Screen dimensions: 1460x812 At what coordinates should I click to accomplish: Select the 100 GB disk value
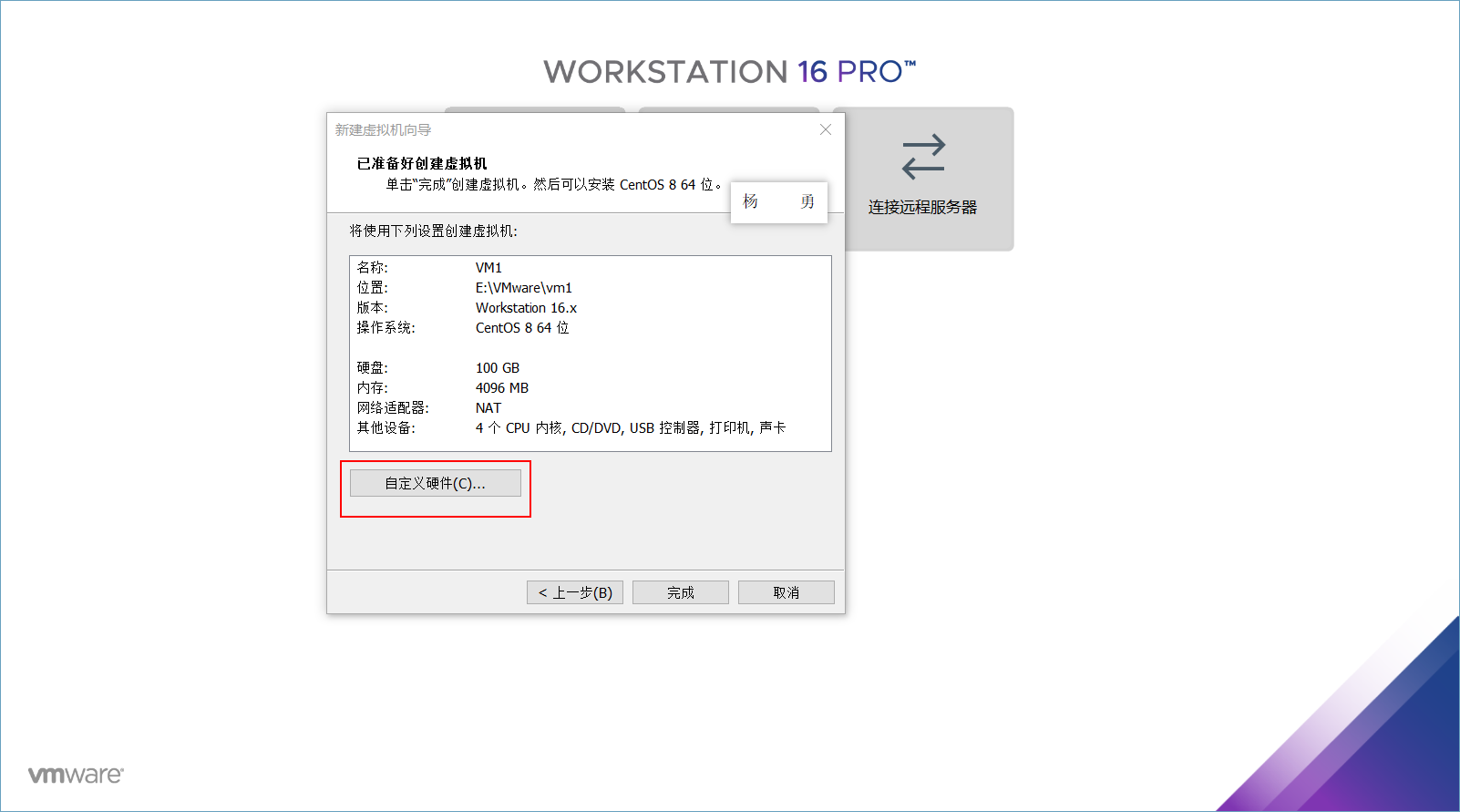pos(498,367)
